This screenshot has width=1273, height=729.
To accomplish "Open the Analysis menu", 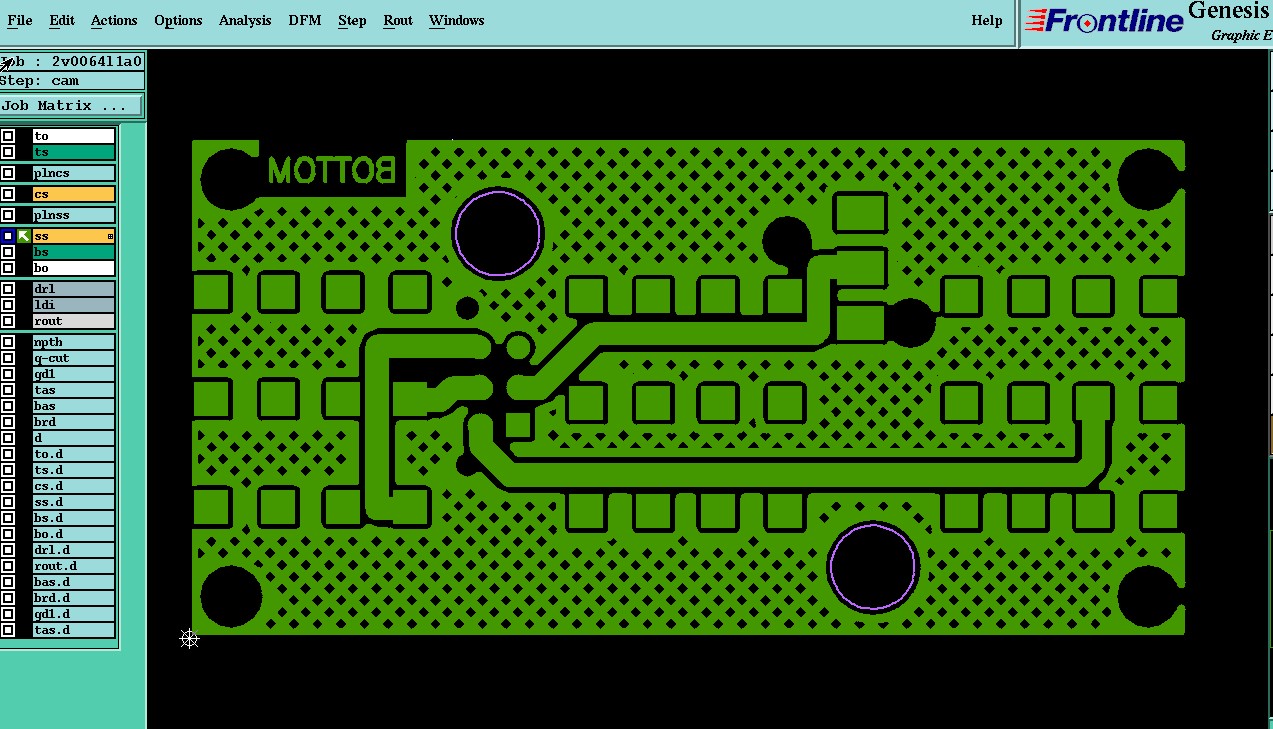I will coord(245,20).
